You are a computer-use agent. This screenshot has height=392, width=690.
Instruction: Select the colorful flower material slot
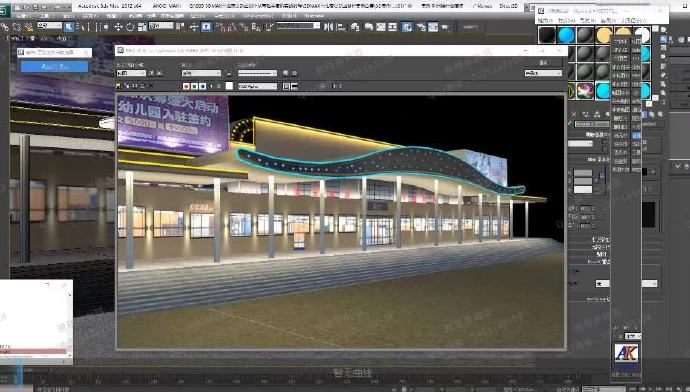pyautogui.click(x=585, y=91)
